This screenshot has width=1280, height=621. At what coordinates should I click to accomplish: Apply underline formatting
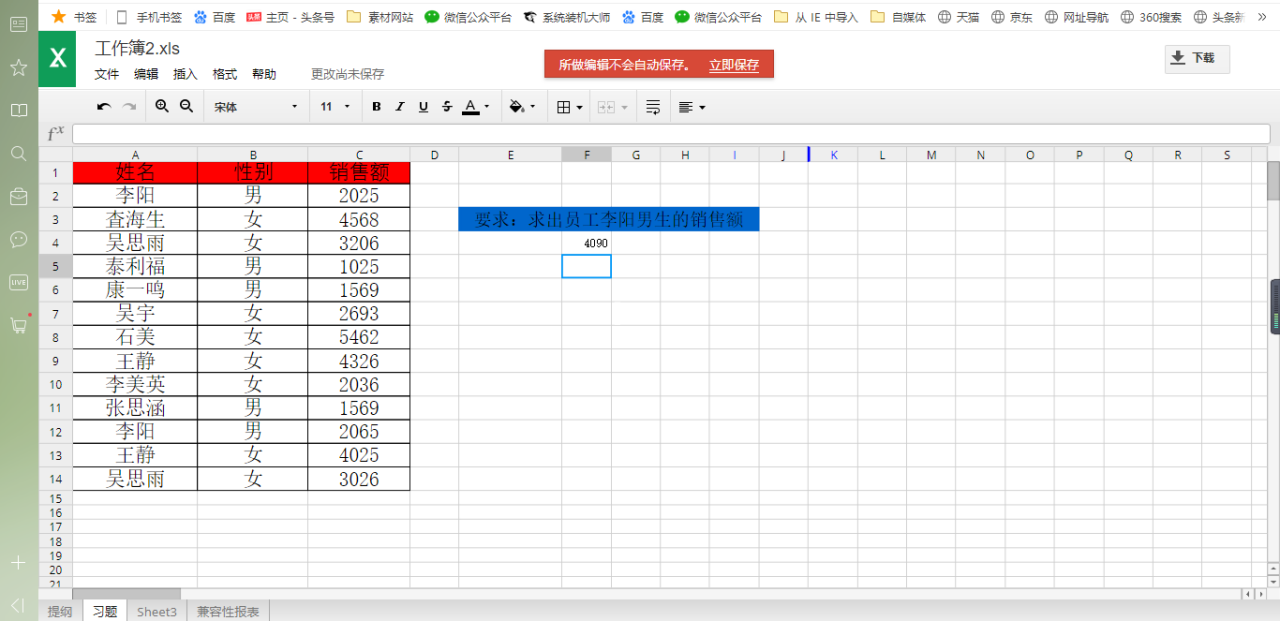423,107
